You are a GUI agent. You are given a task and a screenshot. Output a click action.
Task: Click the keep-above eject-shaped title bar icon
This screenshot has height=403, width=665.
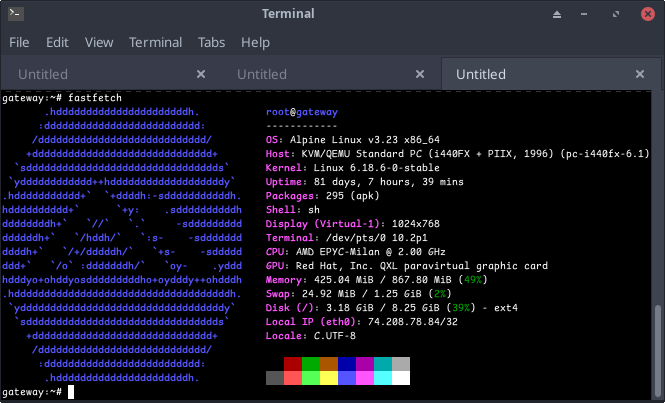(x=557, y=14)
